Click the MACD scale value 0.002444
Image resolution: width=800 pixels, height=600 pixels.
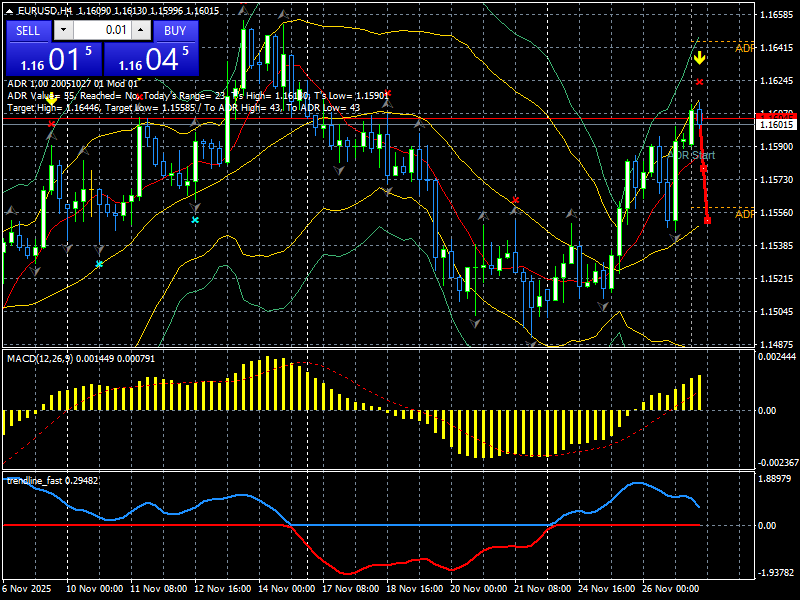coord(777,357)
